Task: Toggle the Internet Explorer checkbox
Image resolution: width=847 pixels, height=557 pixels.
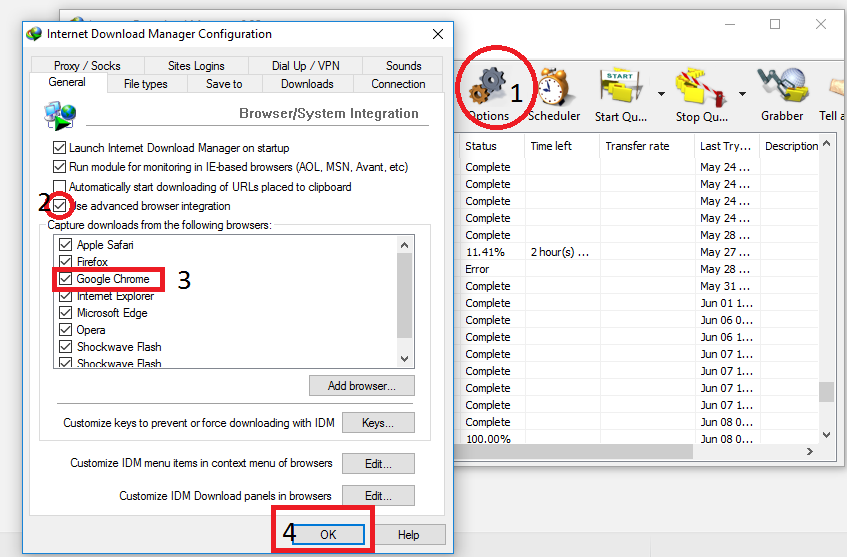Action: pos(65,296)
